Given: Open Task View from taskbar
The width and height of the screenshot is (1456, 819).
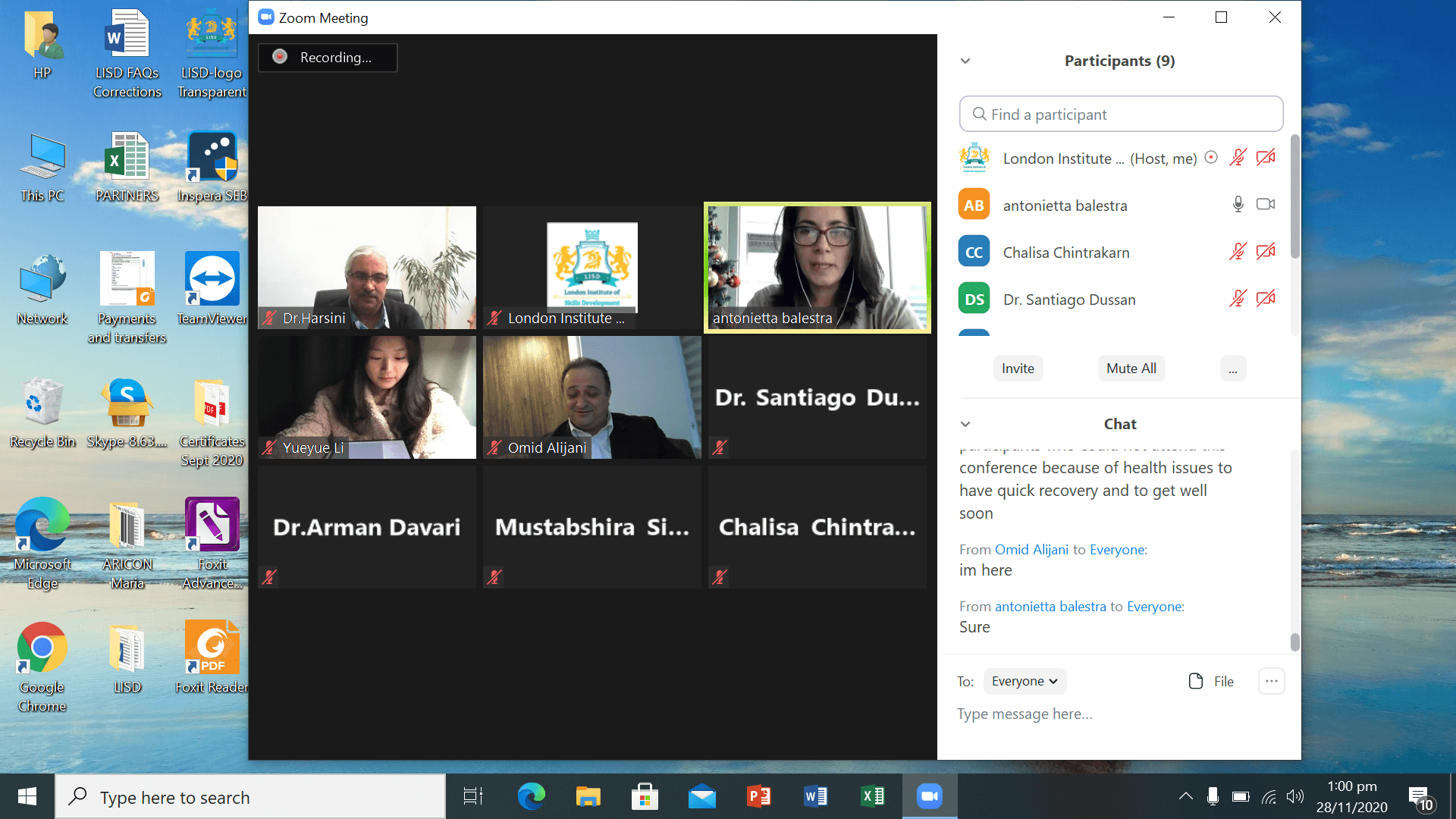Looking at the screenshot, I should [x=473, y=796].
